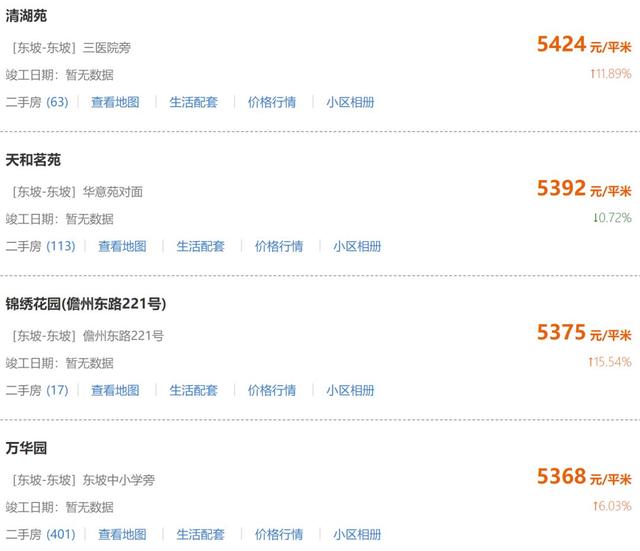Open 价格行情 for 天和茗苑

[x=279, y=246]
